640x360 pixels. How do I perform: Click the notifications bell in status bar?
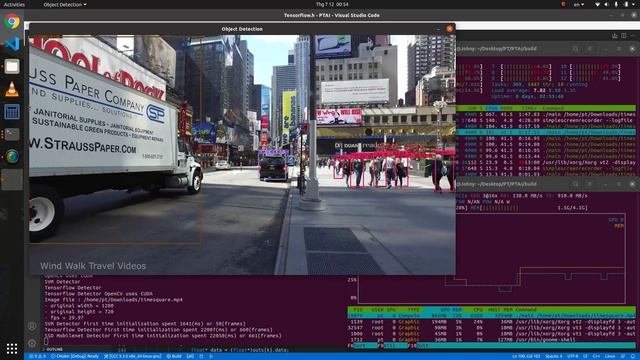pos(633,356)
